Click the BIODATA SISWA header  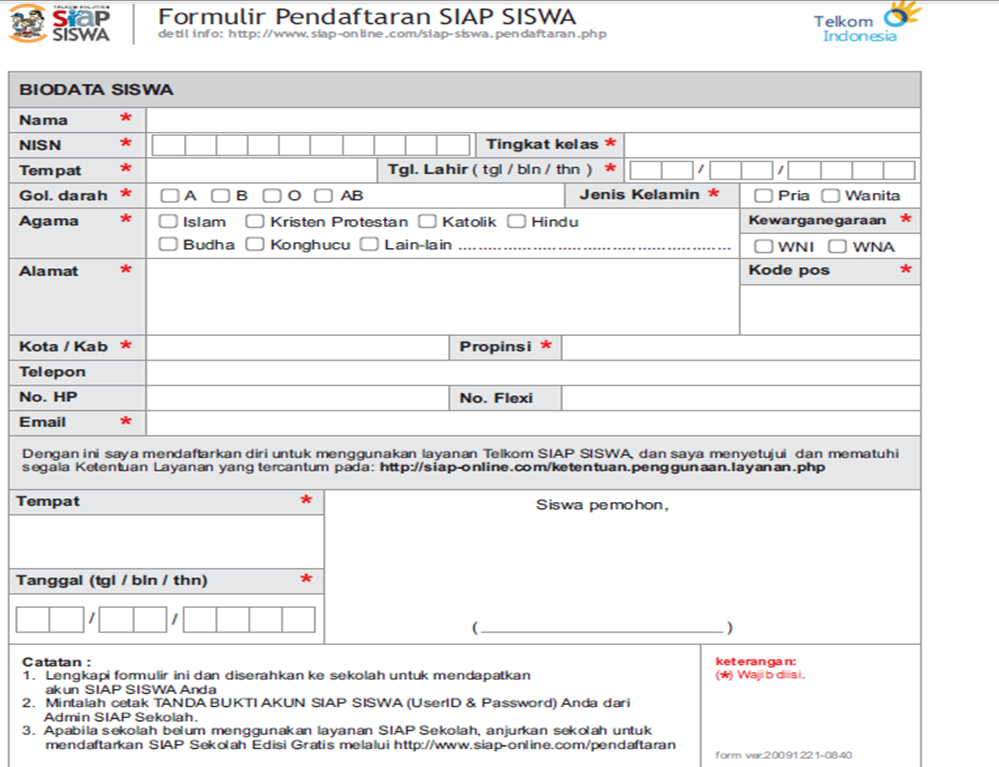coord(464,89)
